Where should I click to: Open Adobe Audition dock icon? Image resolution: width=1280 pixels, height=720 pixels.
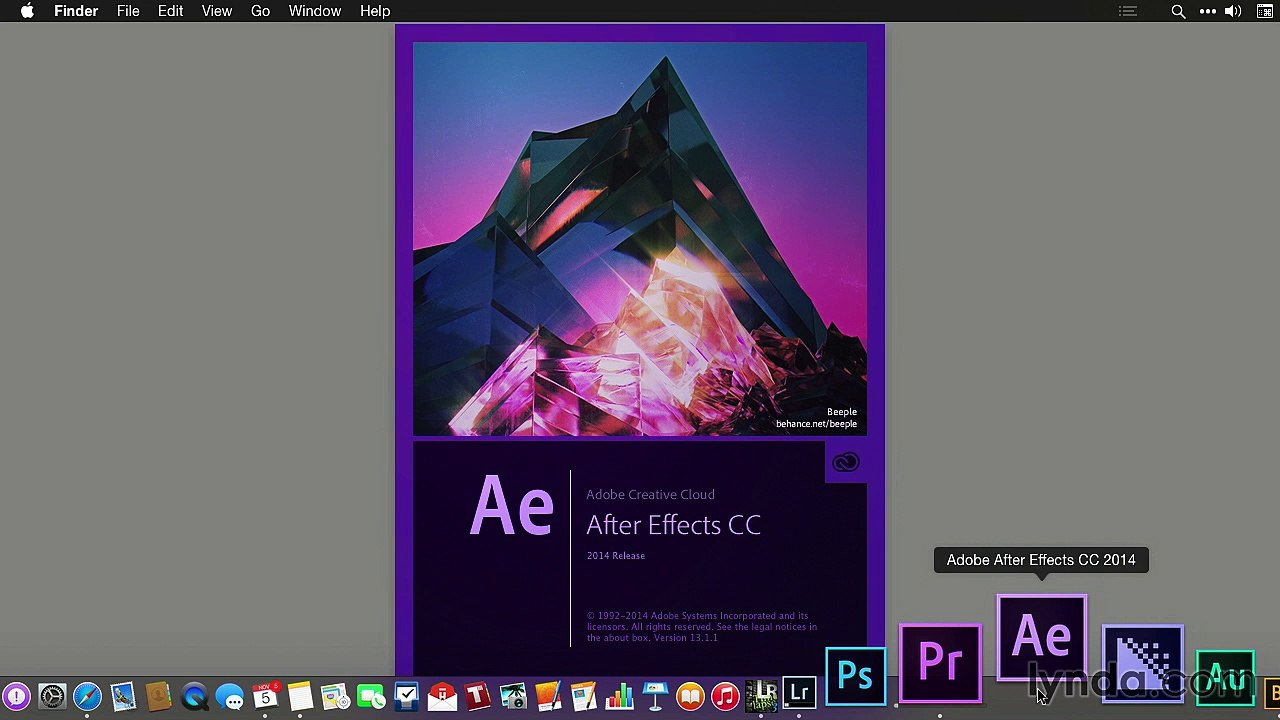tap(1225, 678)
